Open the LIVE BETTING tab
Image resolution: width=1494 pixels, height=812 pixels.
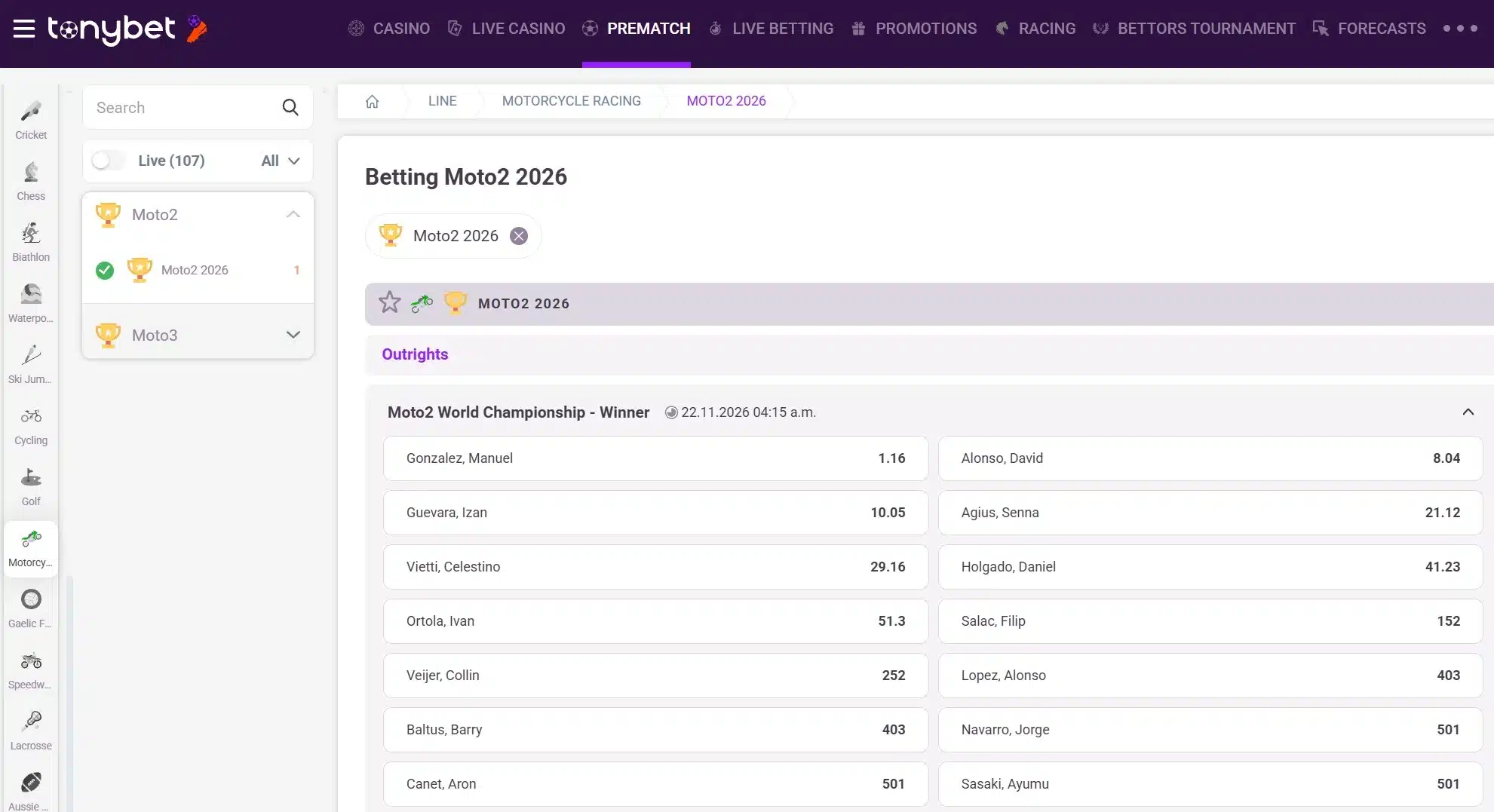[771, 29]
